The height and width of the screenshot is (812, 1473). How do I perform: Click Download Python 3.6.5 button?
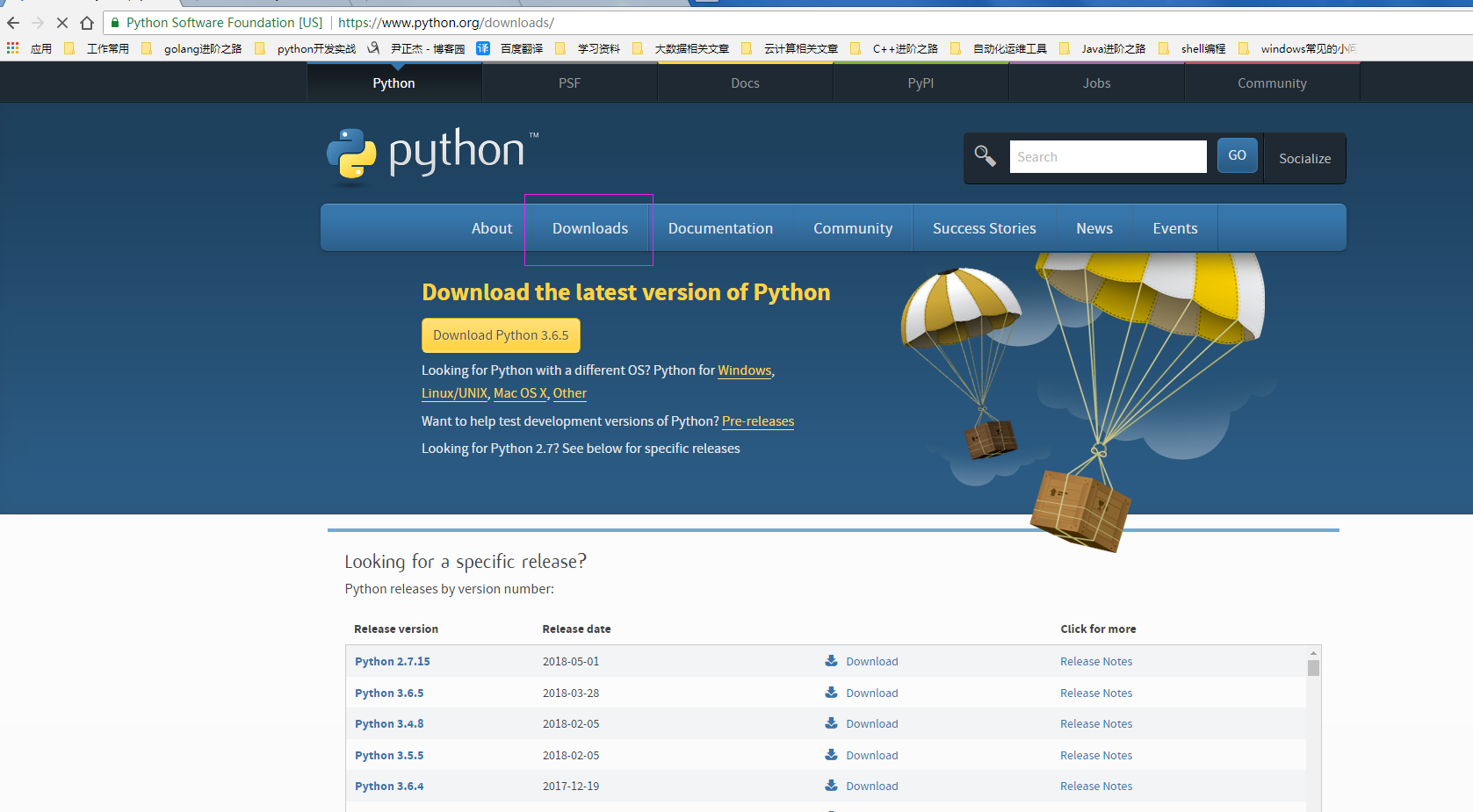[501, 335]
